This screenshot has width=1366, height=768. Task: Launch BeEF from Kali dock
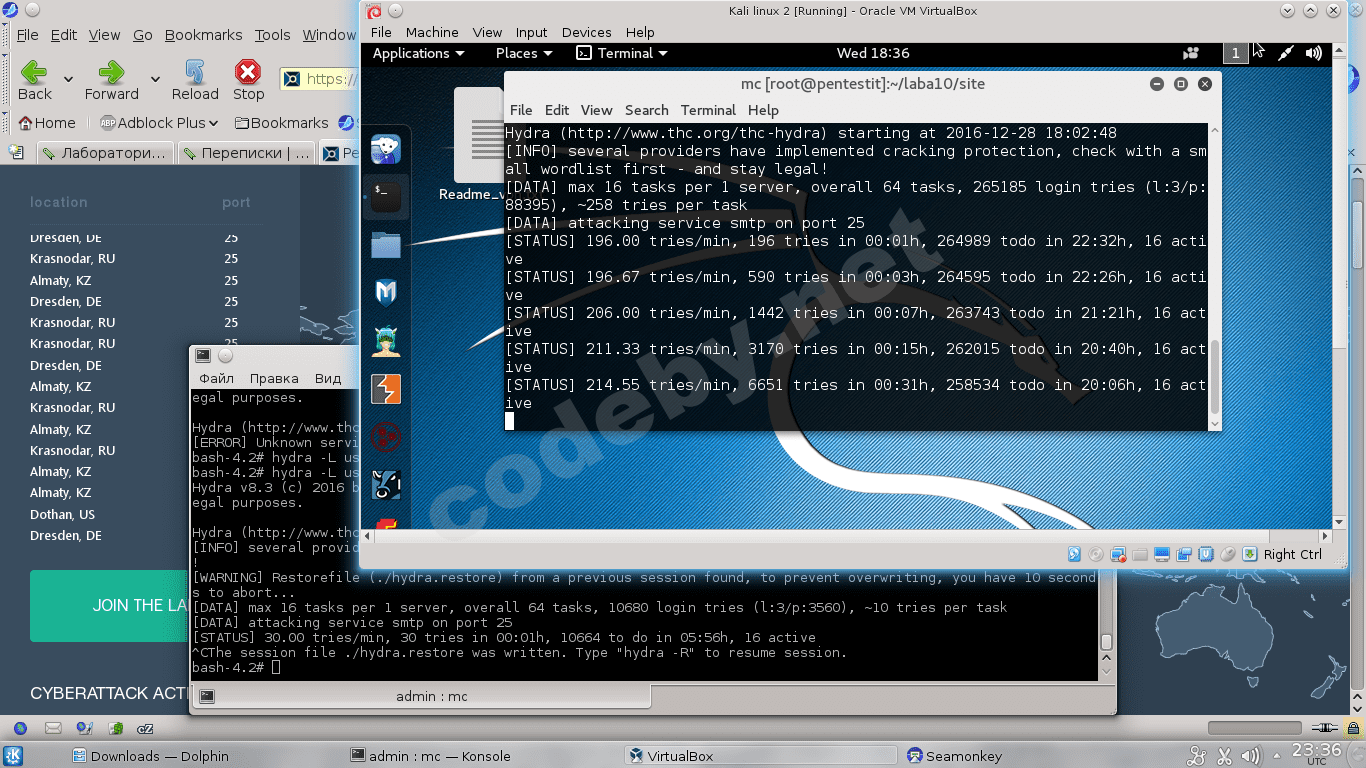point(386,485)
